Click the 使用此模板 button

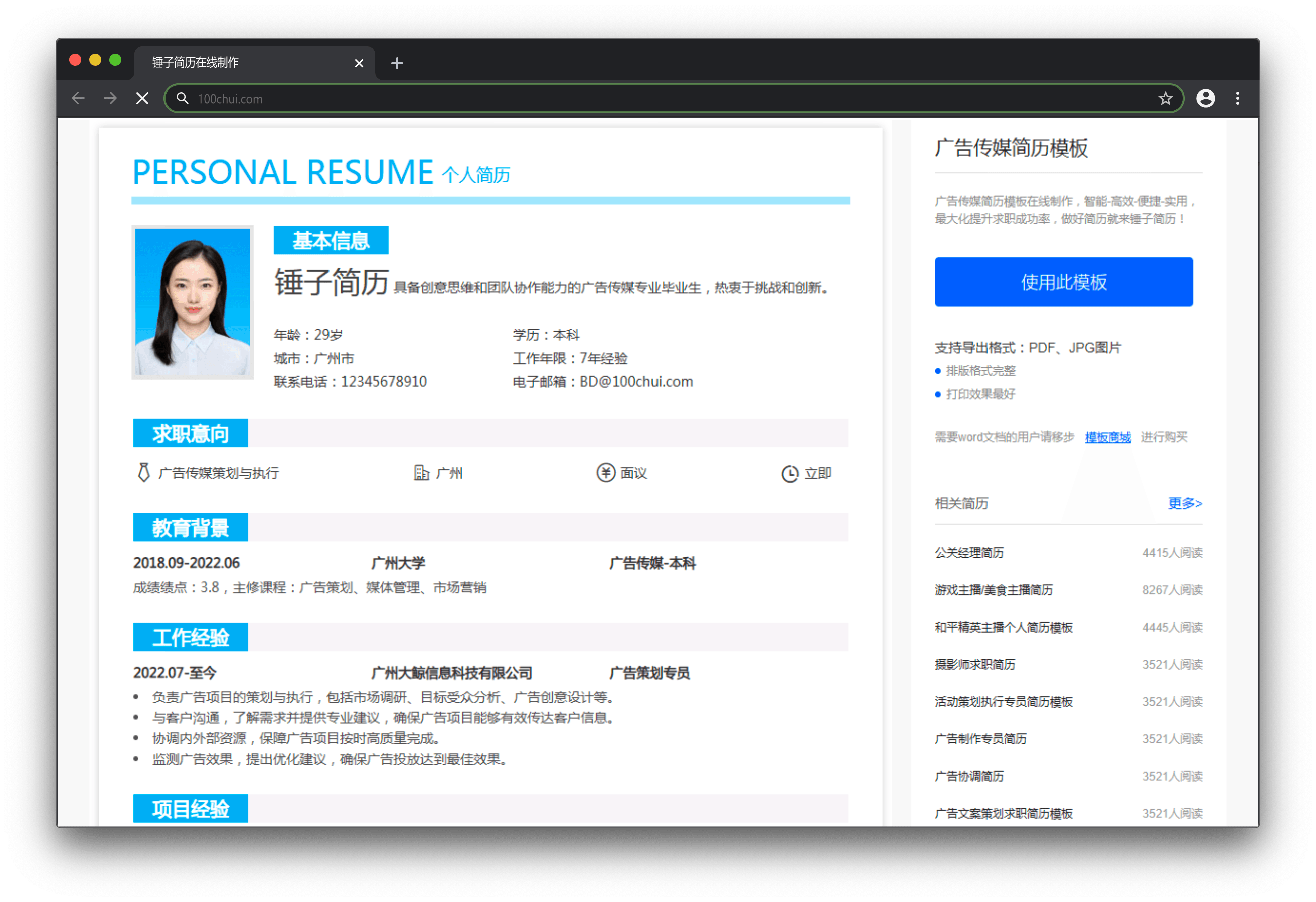(x=1063, y=281)
